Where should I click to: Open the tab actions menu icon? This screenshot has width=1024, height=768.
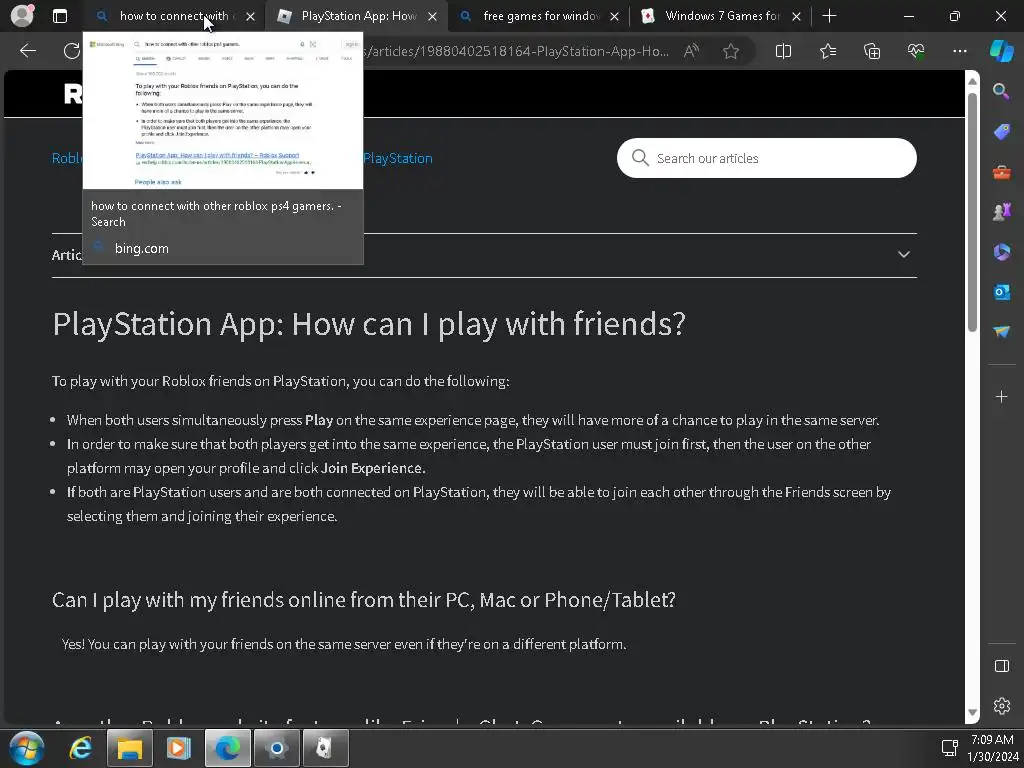(59, 16)
